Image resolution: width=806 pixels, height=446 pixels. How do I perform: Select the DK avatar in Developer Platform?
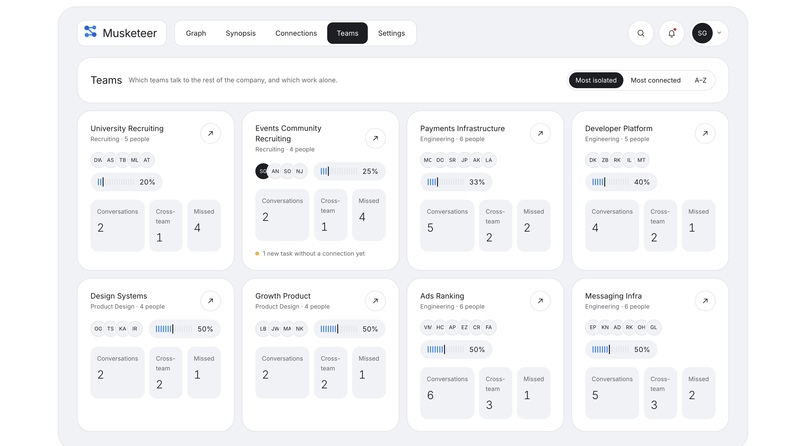(x=593, y=160)
